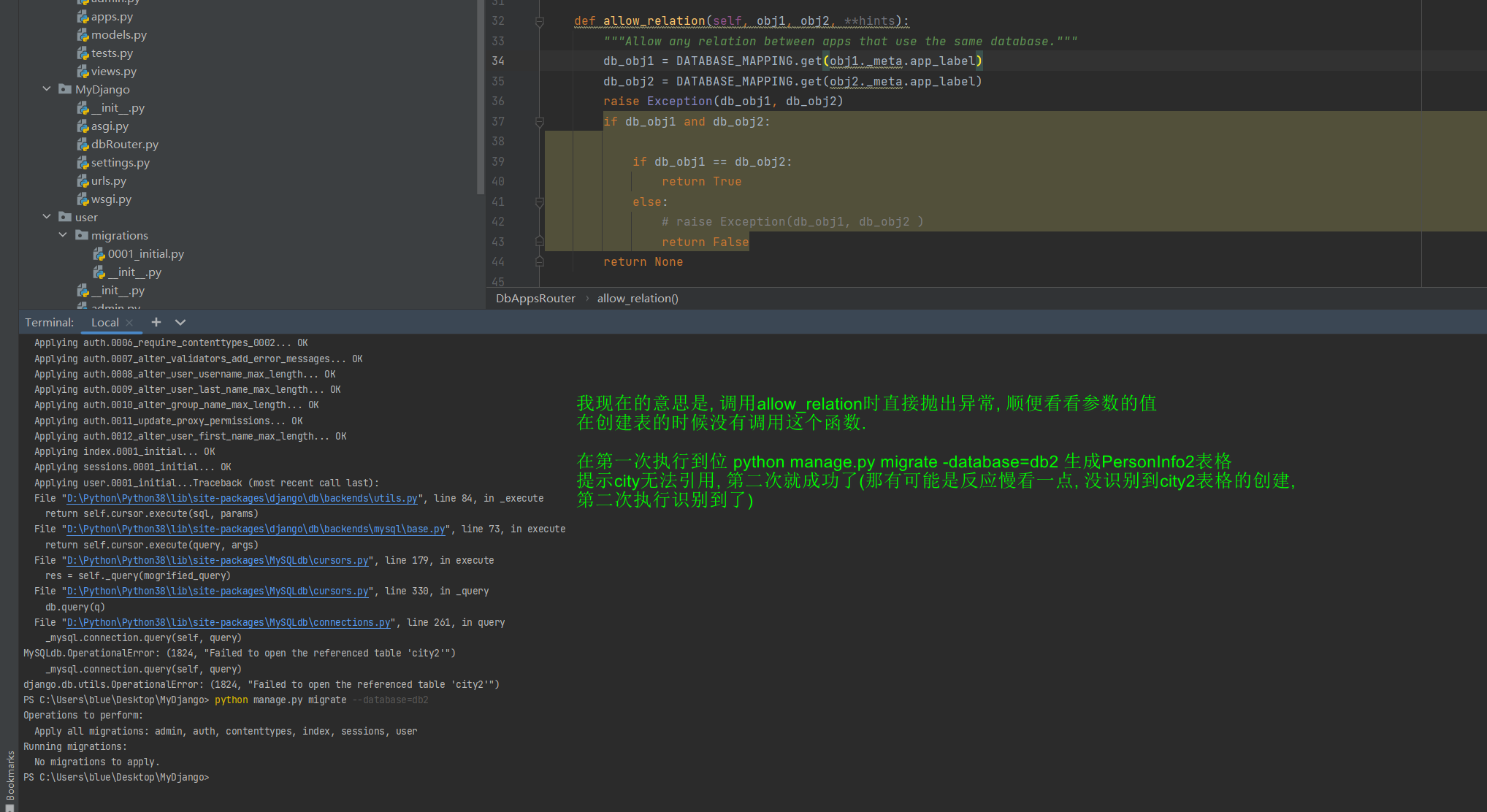Open MySQLdb cursors.py line 179 link
1487x812 pixels.
218,561
